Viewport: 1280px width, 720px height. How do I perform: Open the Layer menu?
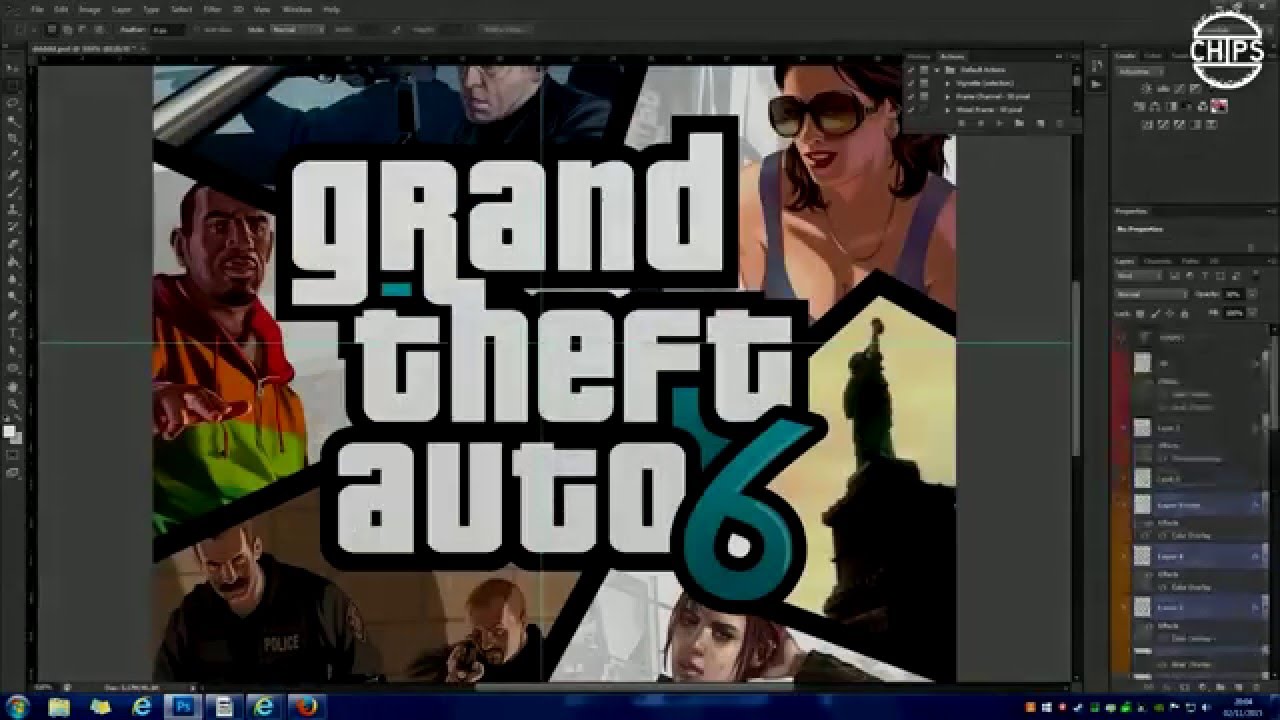pos(122,9)
